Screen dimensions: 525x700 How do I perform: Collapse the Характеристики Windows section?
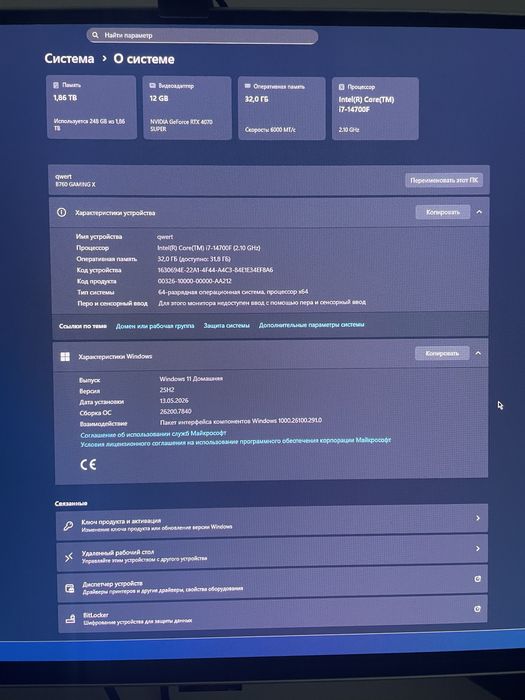coord(478,353)
